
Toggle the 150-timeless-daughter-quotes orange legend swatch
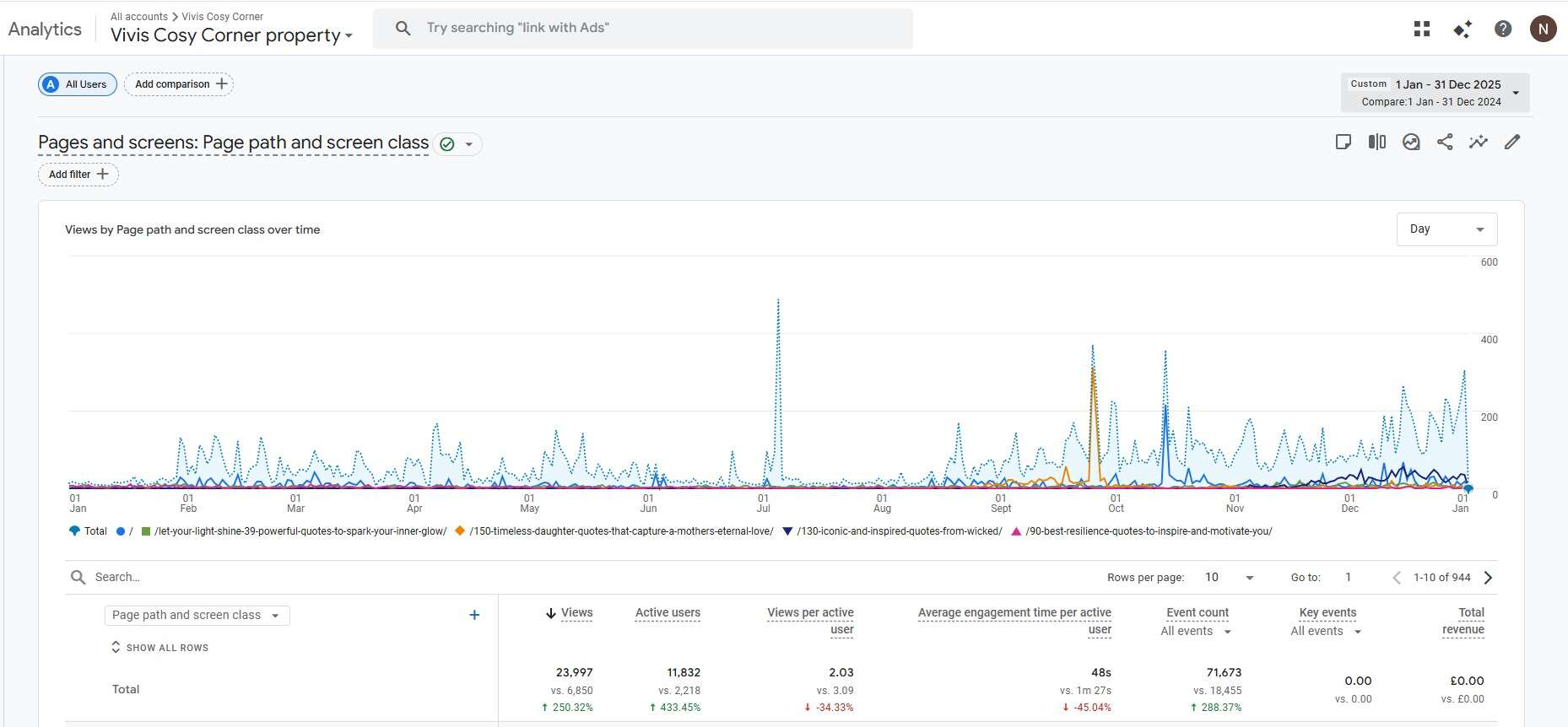click(460, 531)
